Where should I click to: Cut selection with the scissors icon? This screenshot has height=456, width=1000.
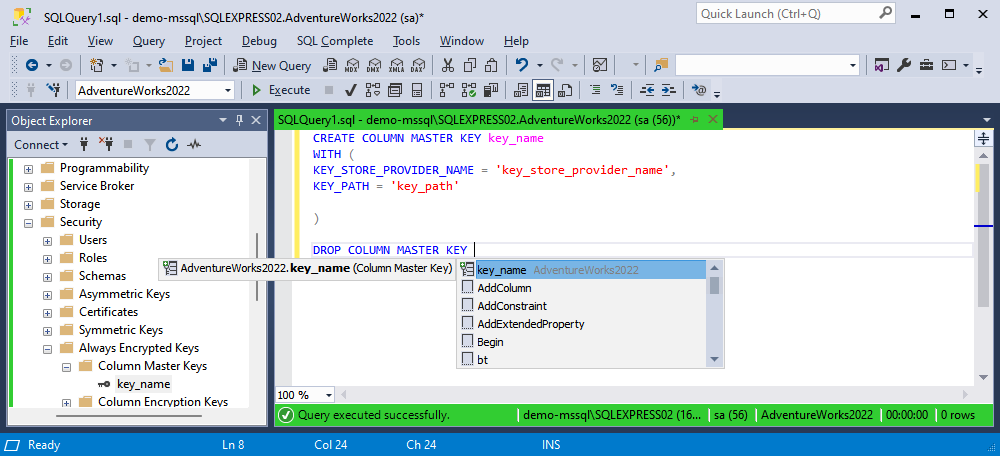point(448,65)
